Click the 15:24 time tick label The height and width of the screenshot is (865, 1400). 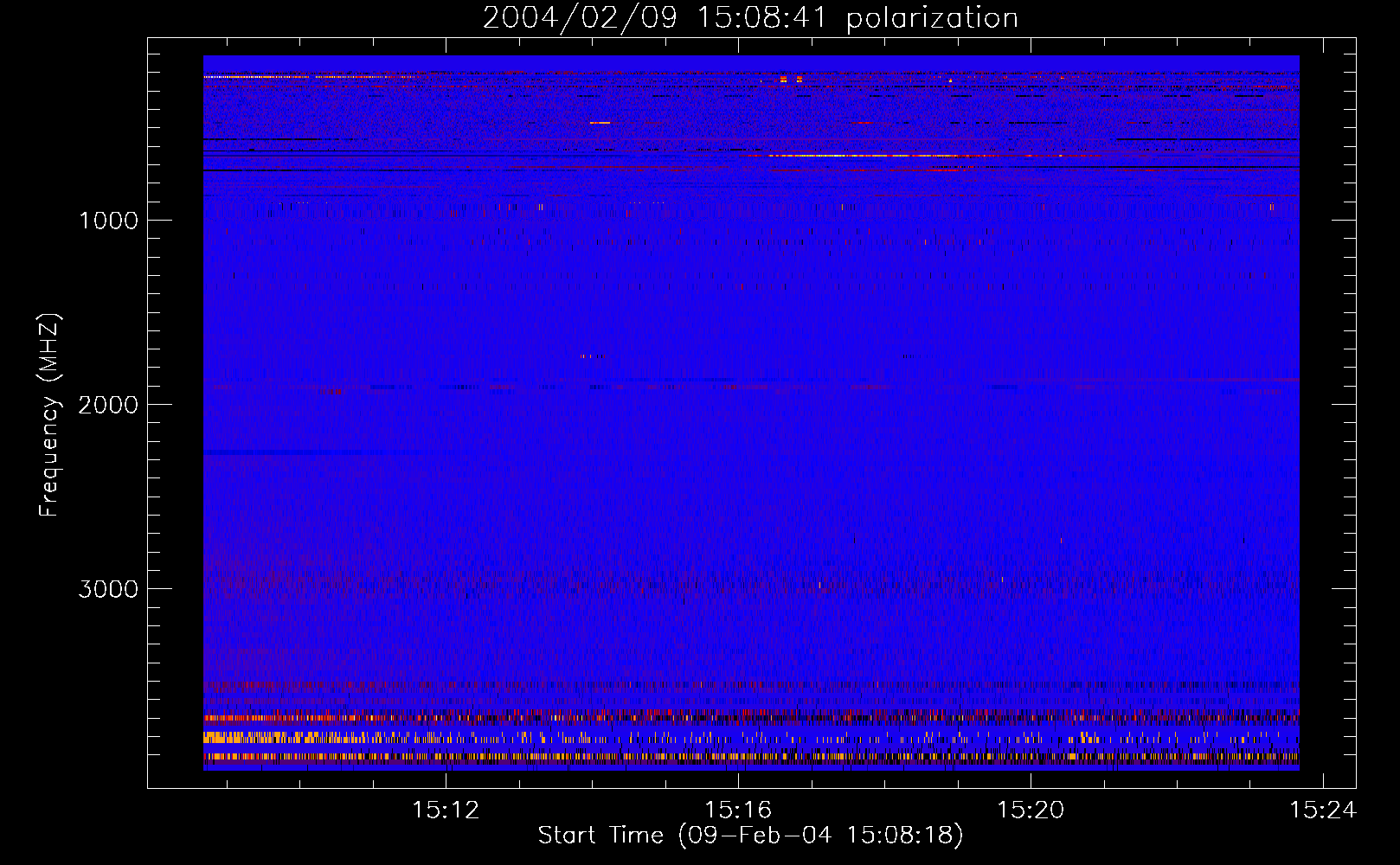[1323, 811]
